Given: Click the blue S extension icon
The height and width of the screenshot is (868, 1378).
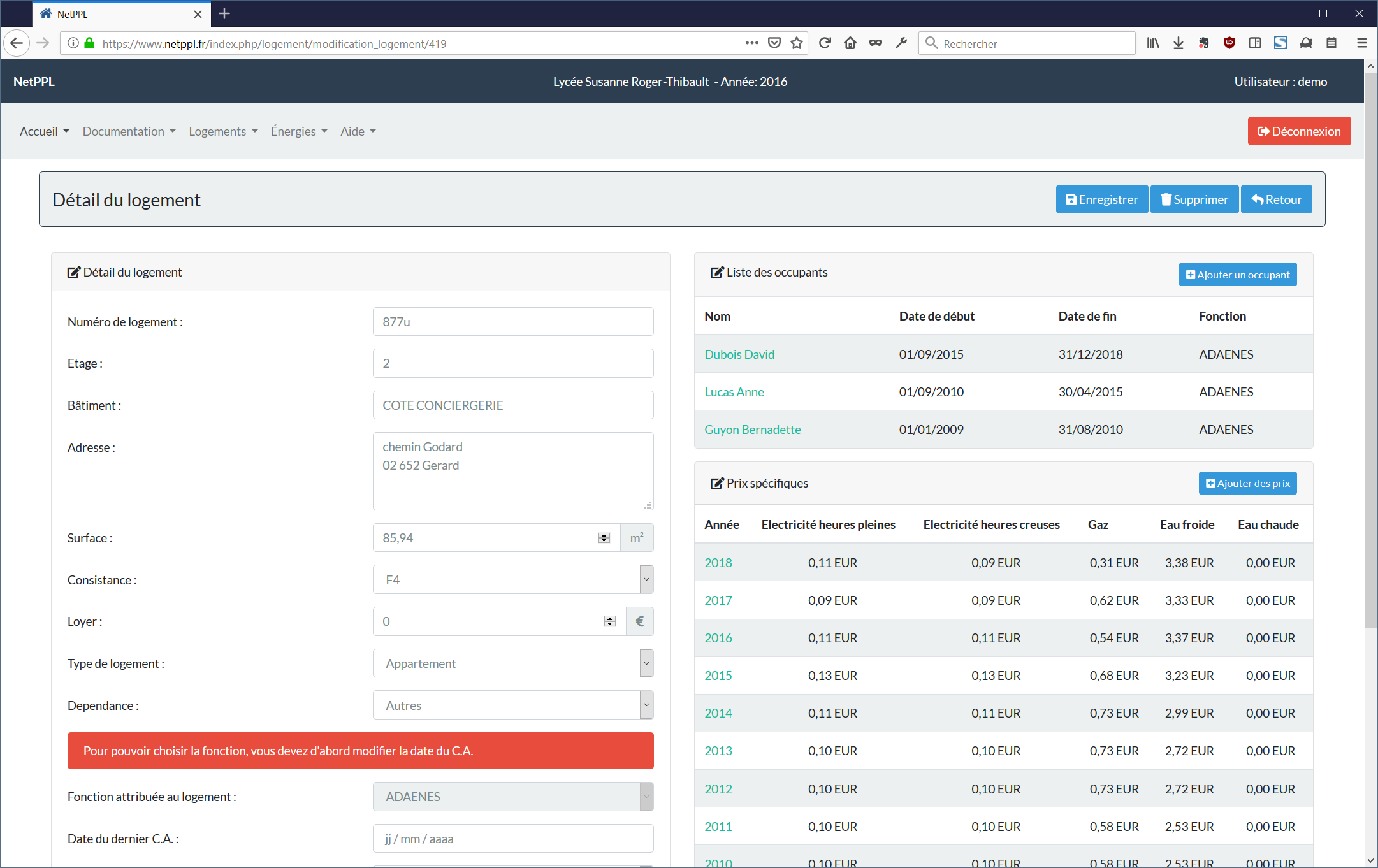Looking at the screenshot, I should pos(1280,43).
